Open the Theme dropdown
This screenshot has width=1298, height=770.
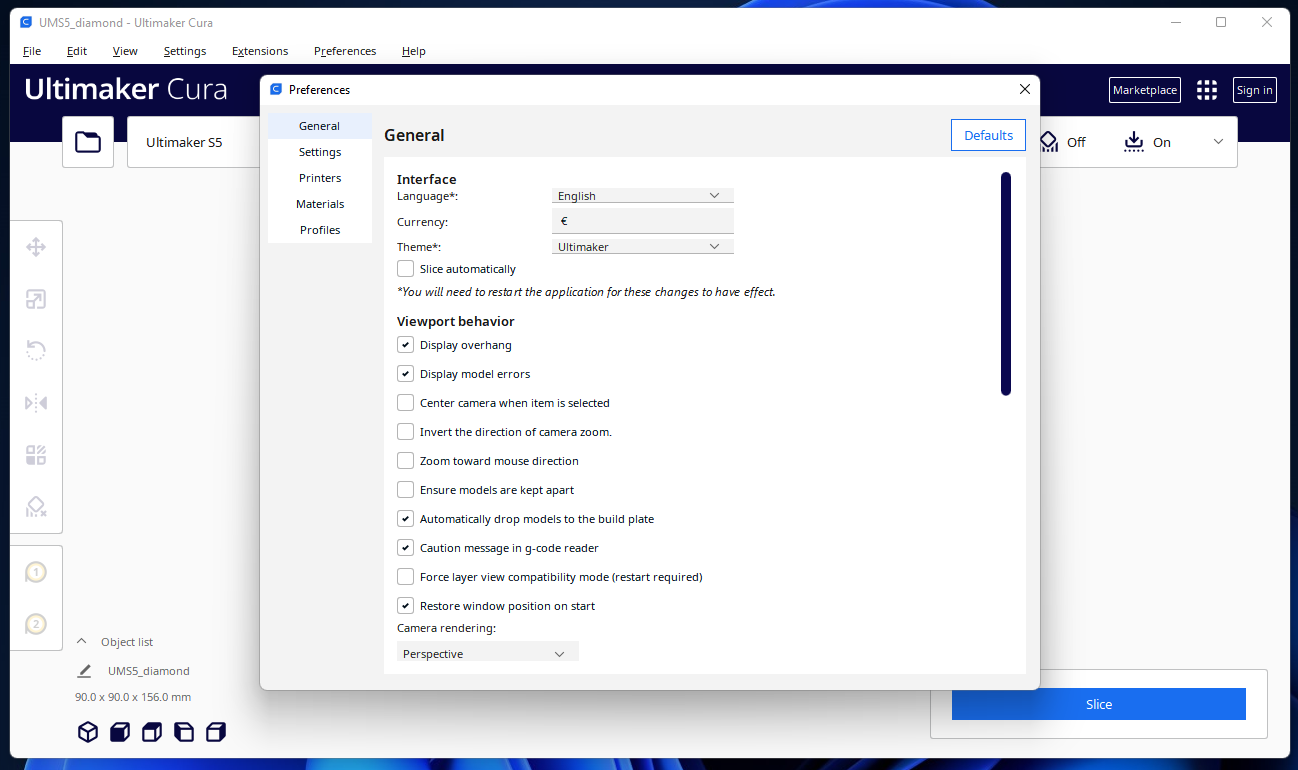tap(643, 246)
